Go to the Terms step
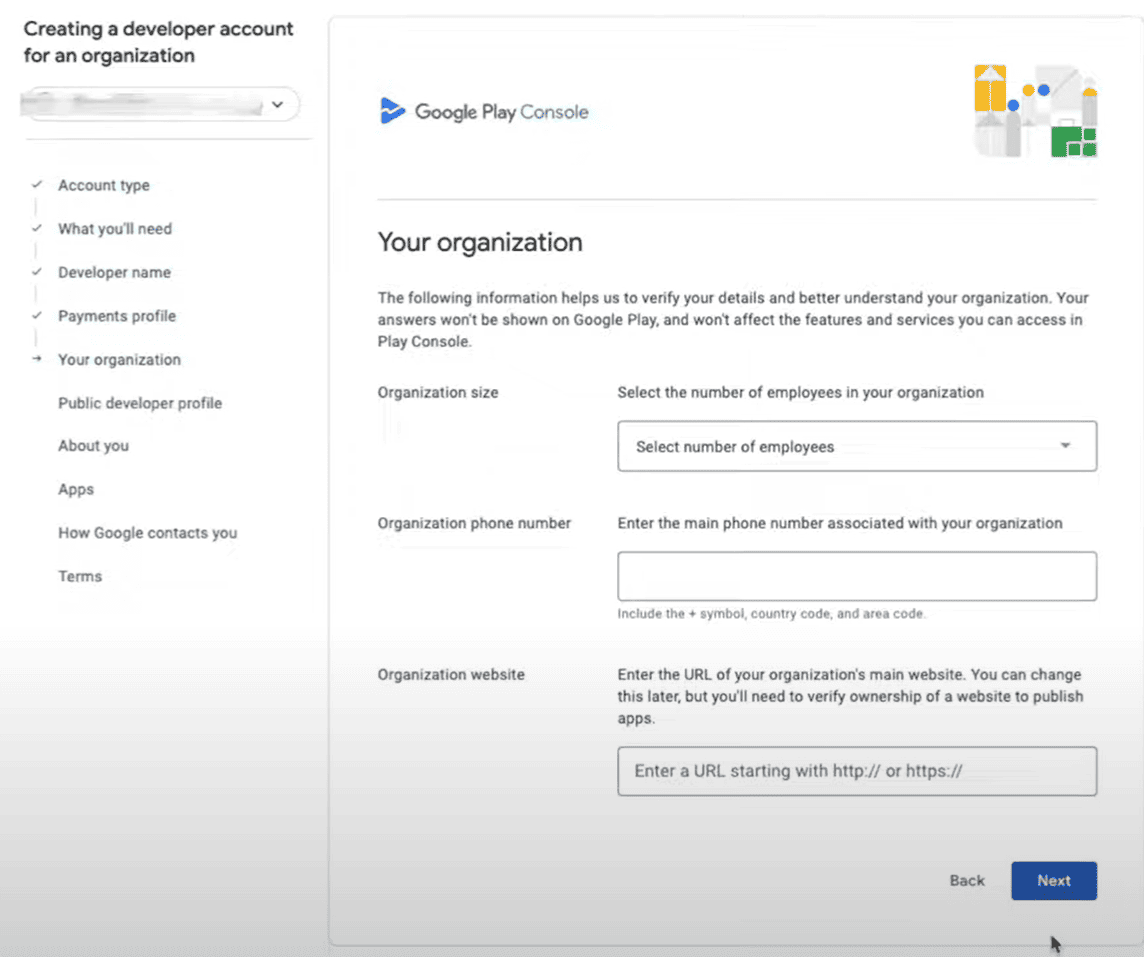Screen dimensions: 1144x957 [80, 577]
